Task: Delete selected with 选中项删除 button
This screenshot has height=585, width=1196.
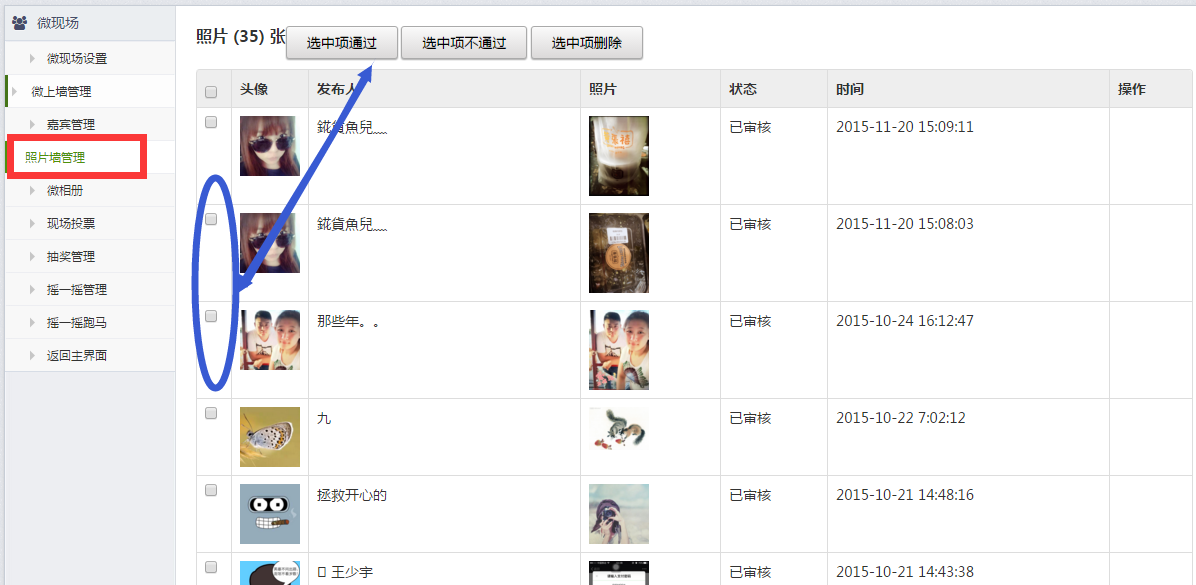Action: (587, 43)
